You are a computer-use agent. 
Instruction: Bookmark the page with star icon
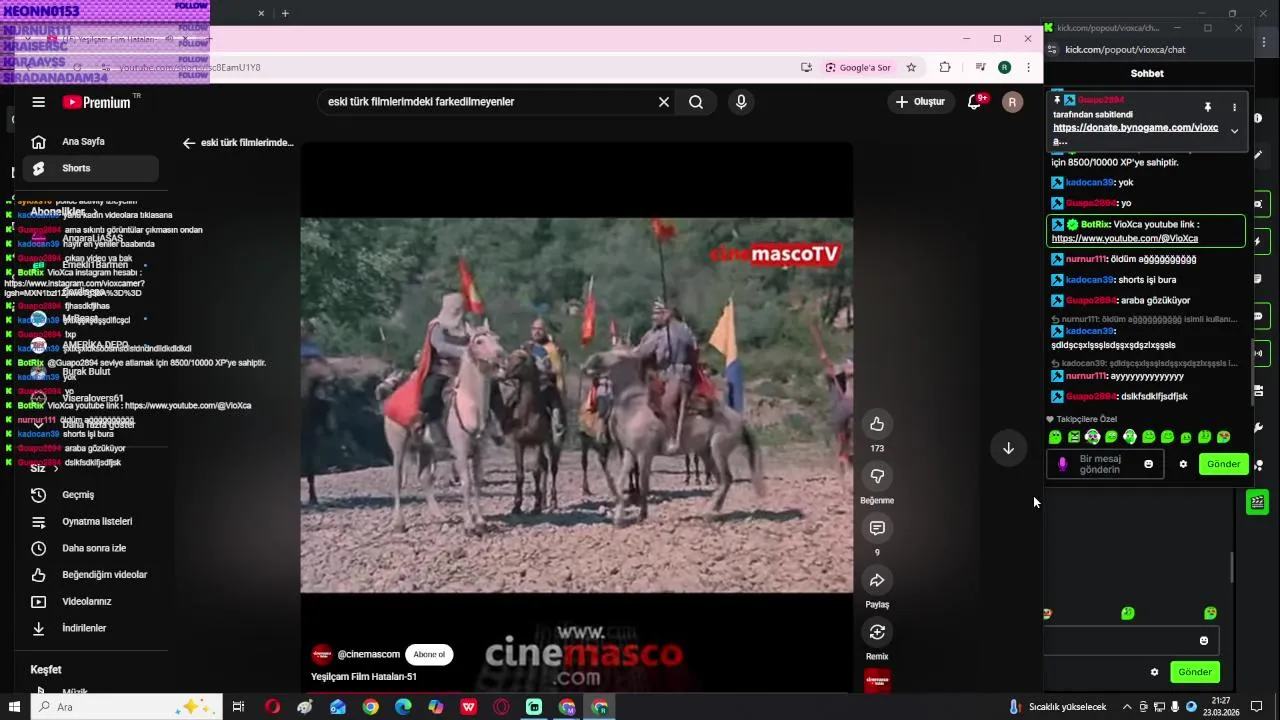click(911, 67)
